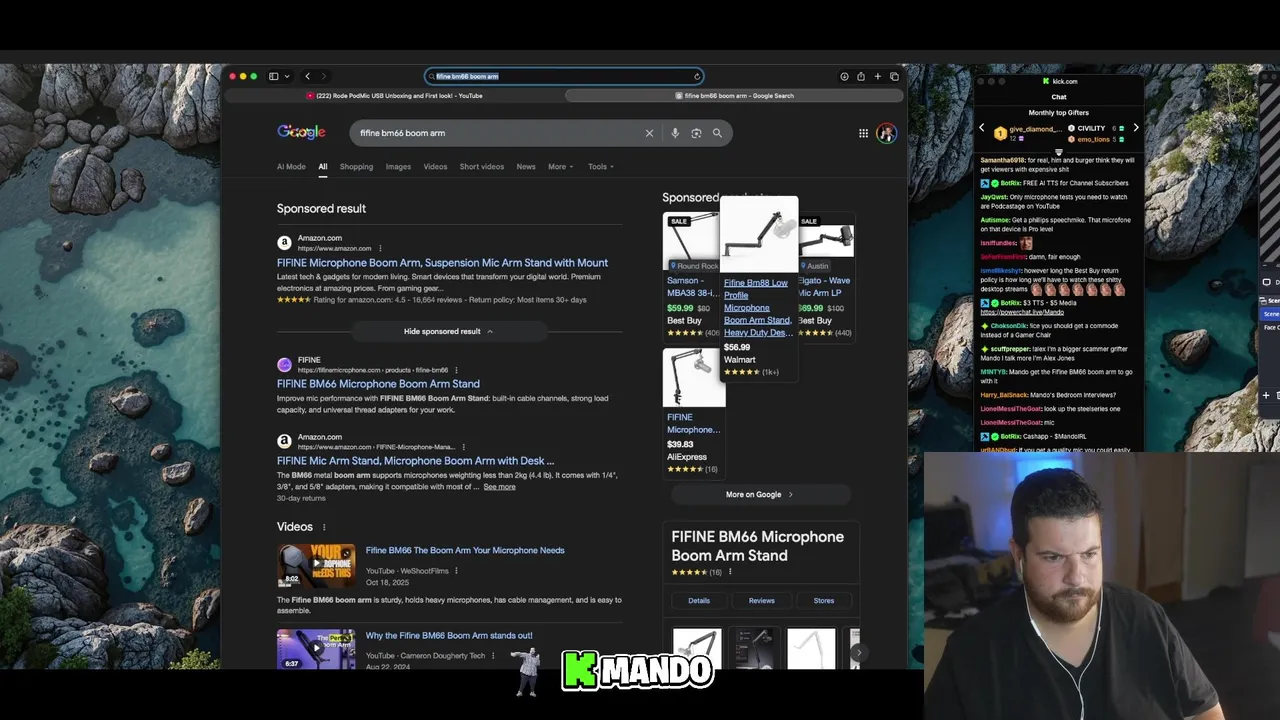Image resolution: width=1280 pixels, height=720 pixels.
Task: Toggle Safari sidebar button
Action: point(273,76)
